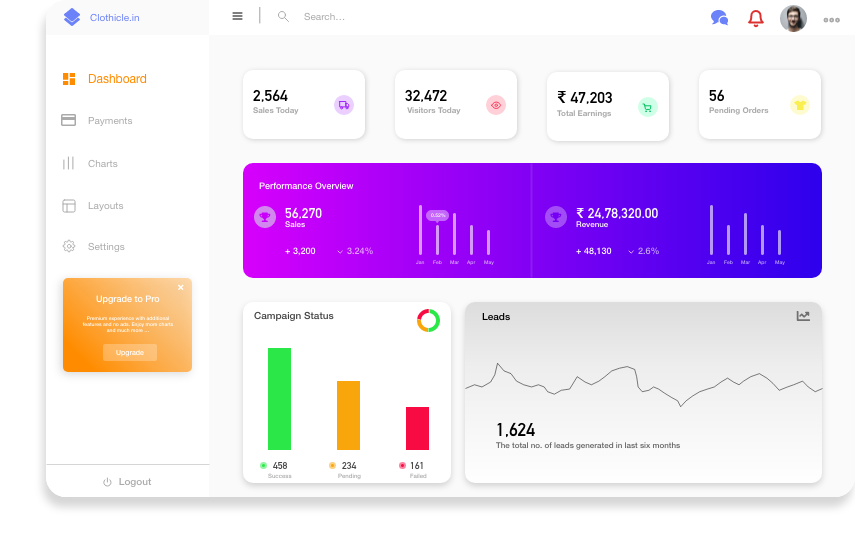Open the chat messages icon
Viewport: 855px width, 540px height.
(719, 17)
